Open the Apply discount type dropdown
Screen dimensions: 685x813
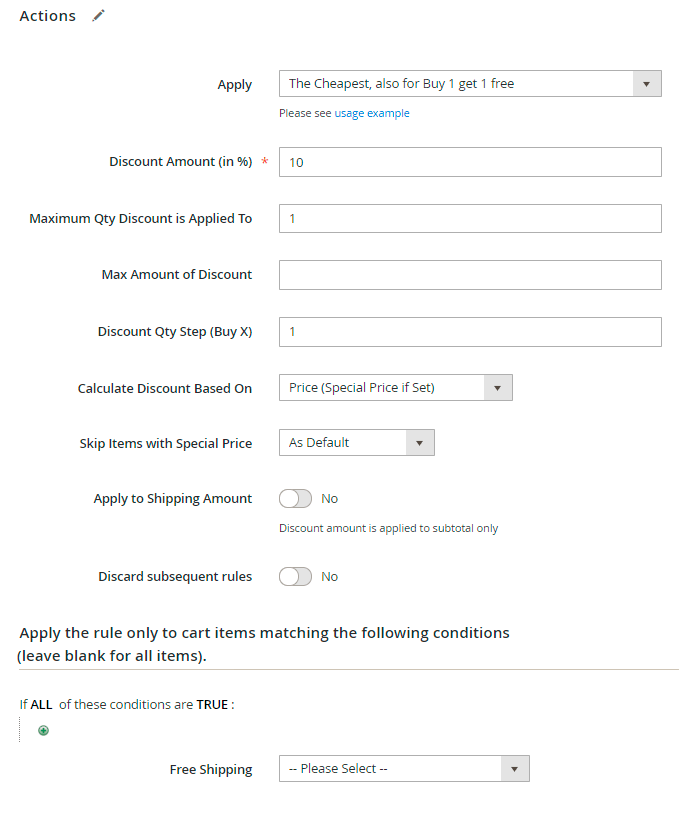[x=469, y=84]
